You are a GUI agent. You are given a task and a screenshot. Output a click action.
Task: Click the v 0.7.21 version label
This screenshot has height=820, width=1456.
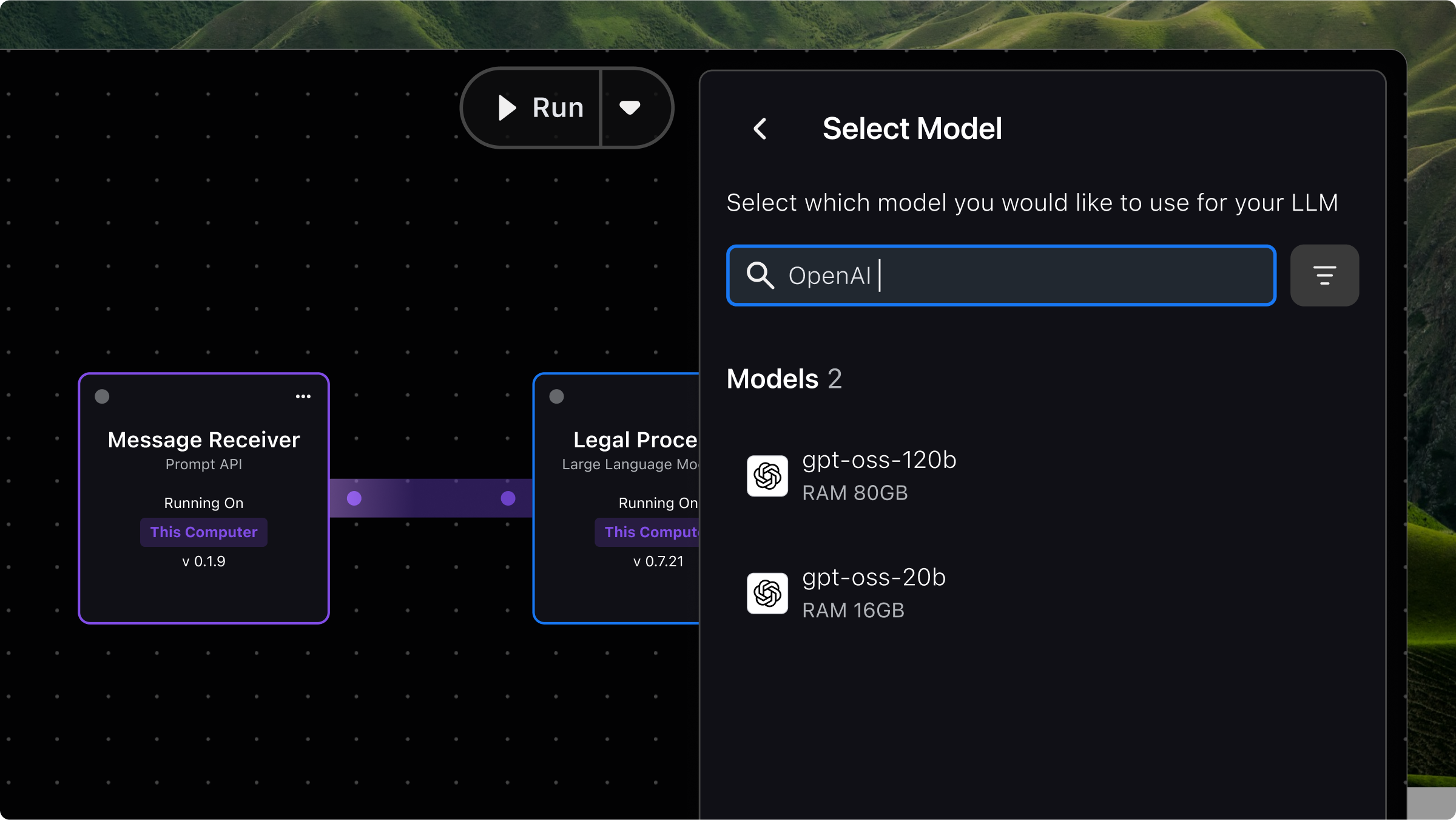pos(658,561)
